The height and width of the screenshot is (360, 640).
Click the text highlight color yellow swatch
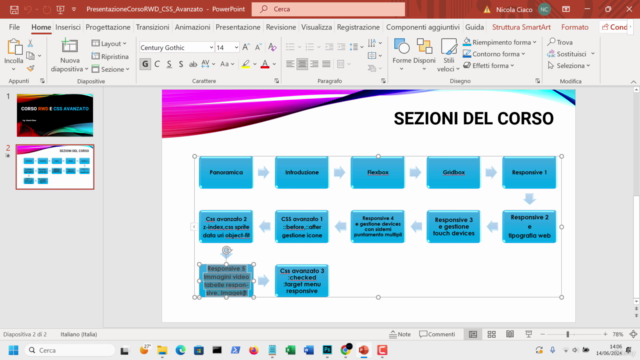point(246,64)
